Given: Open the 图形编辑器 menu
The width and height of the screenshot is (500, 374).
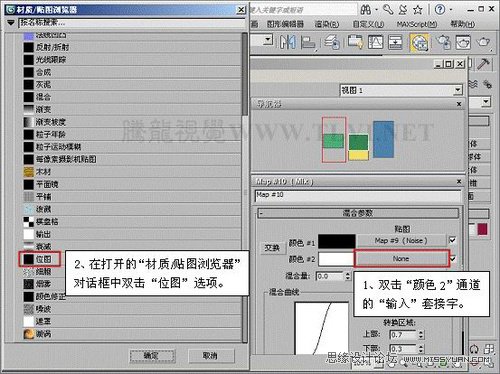Looking at the screenshot, I should pos(285,24).
